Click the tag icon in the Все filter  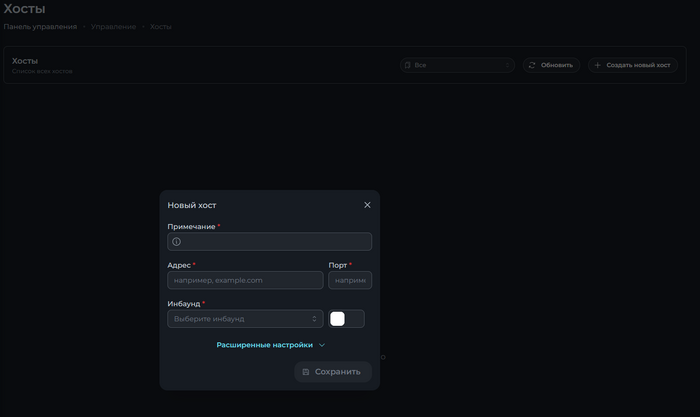pyautogui.click(x=408, y=65)
